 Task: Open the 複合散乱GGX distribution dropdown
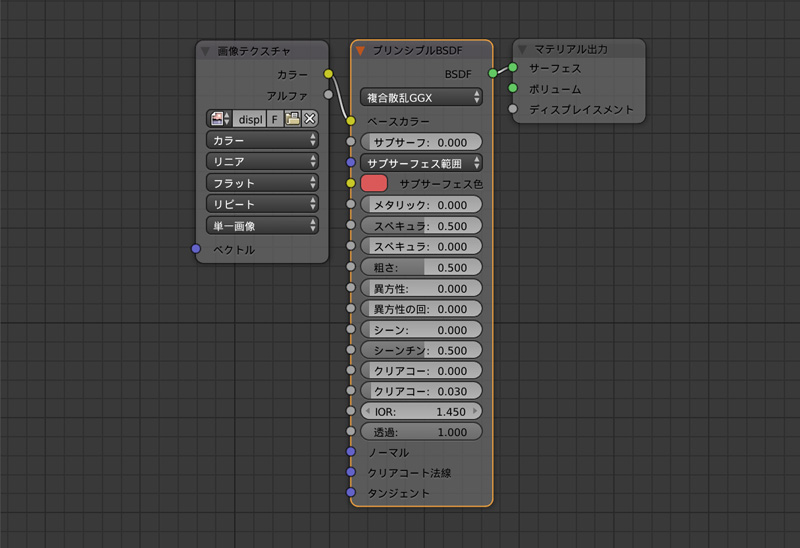pyautogui.click(x=421, y=97)
